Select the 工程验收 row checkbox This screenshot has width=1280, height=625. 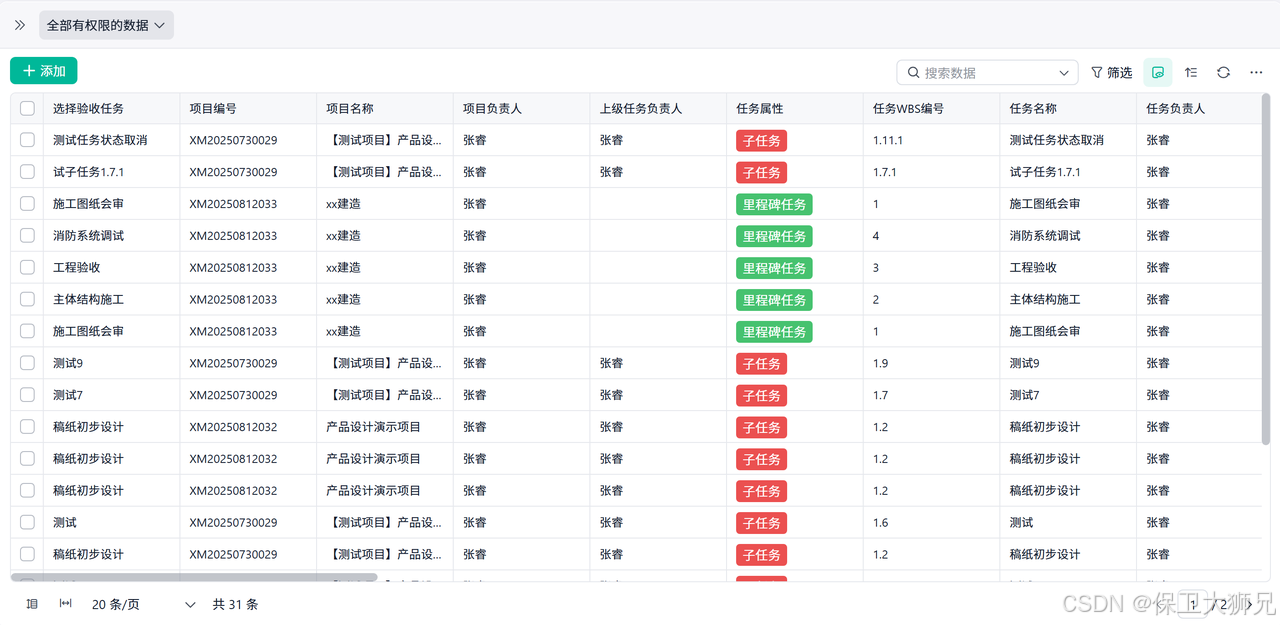27,268
